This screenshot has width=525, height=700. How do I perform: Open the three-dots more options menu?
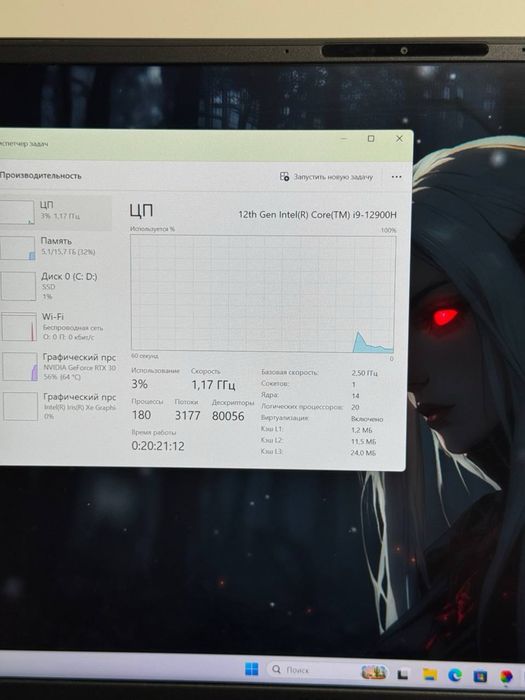pos(396,177)
